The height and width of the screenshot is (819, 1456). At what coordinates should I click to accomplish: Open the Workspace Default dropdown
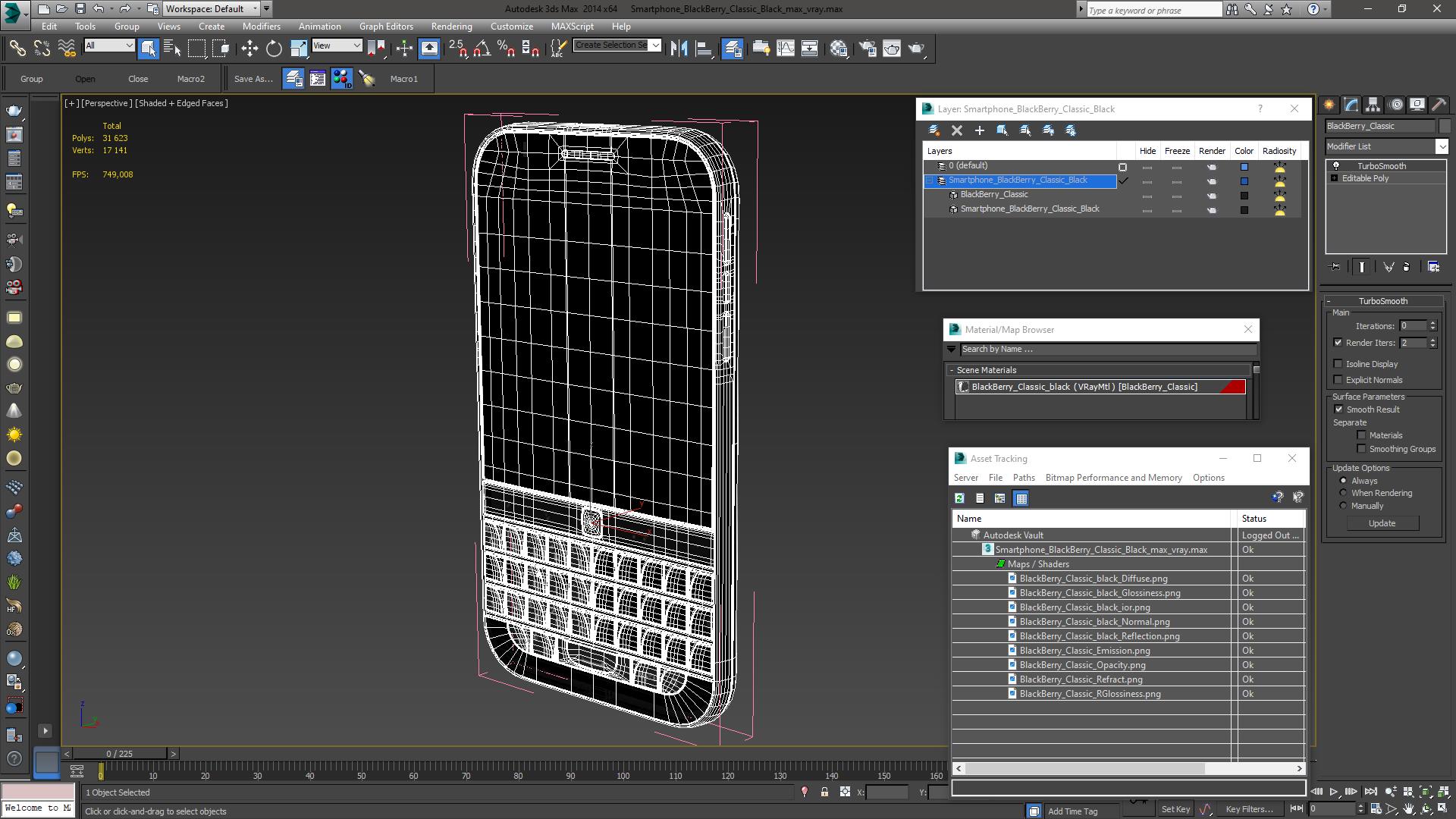tap(212, 9)
